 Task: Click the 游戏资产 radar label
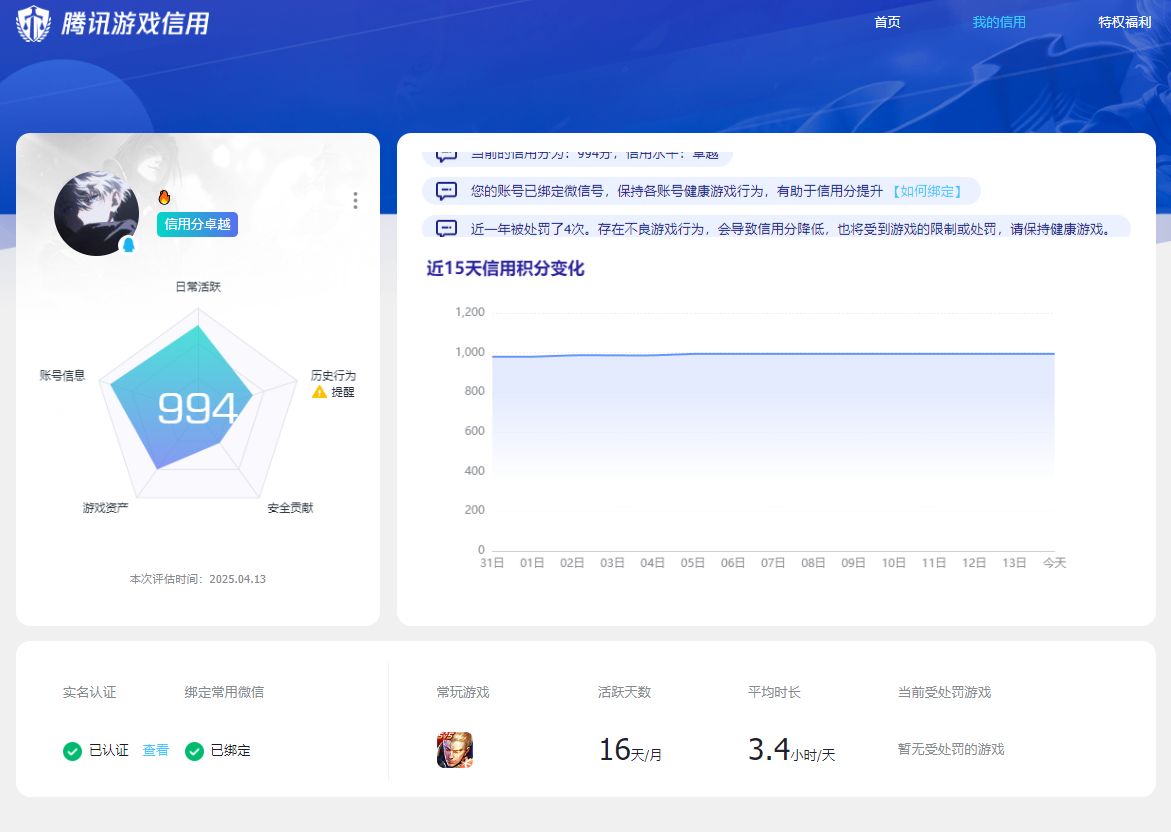[x=105, y=508]
